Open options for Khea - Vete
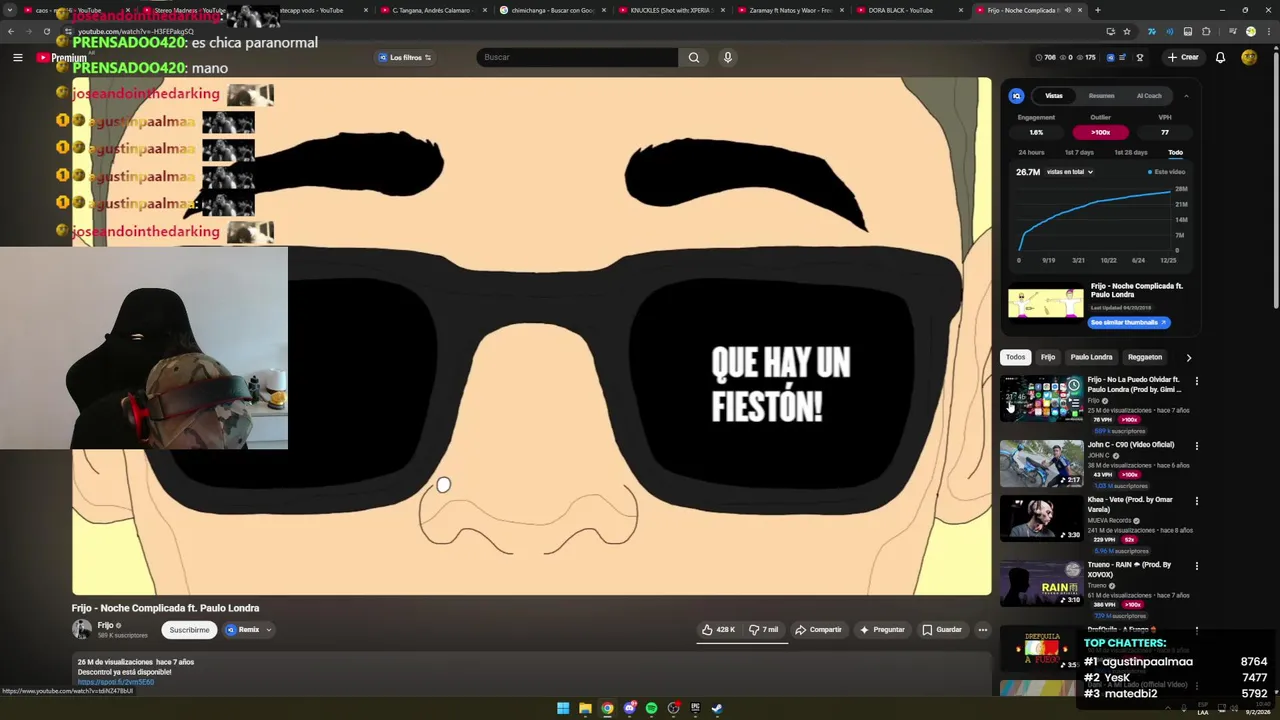This screenshot has height=720, width=1280. 1196,501
